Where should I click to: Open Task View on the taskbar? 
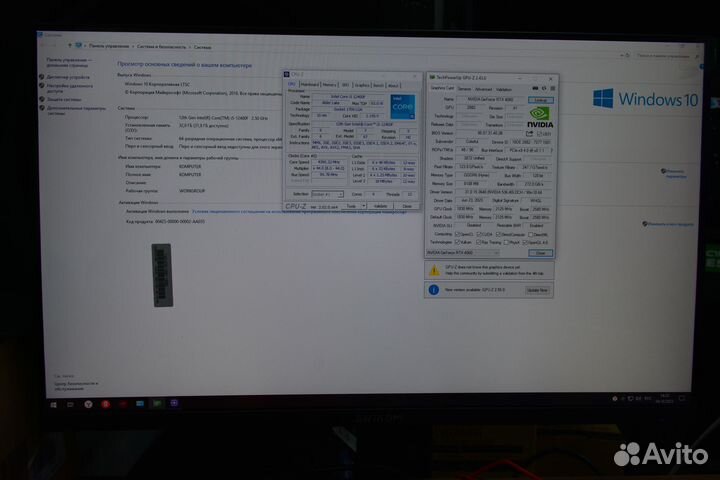(70, 405)
